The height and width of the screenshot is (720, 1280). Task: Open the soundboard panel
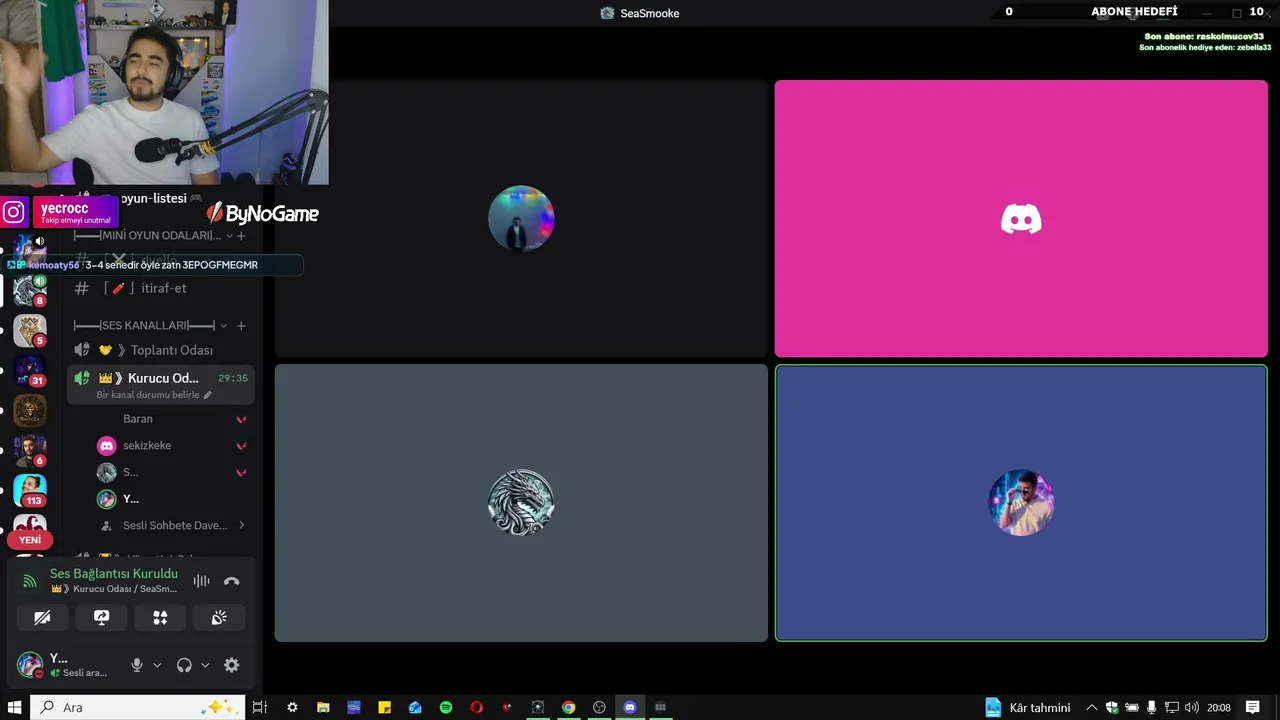(x=219, y=618)
